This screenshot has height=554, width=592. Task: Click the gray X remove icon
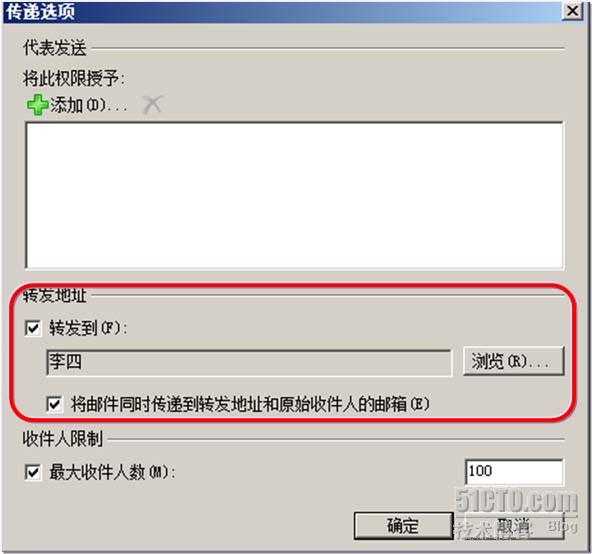click(152, 104)
